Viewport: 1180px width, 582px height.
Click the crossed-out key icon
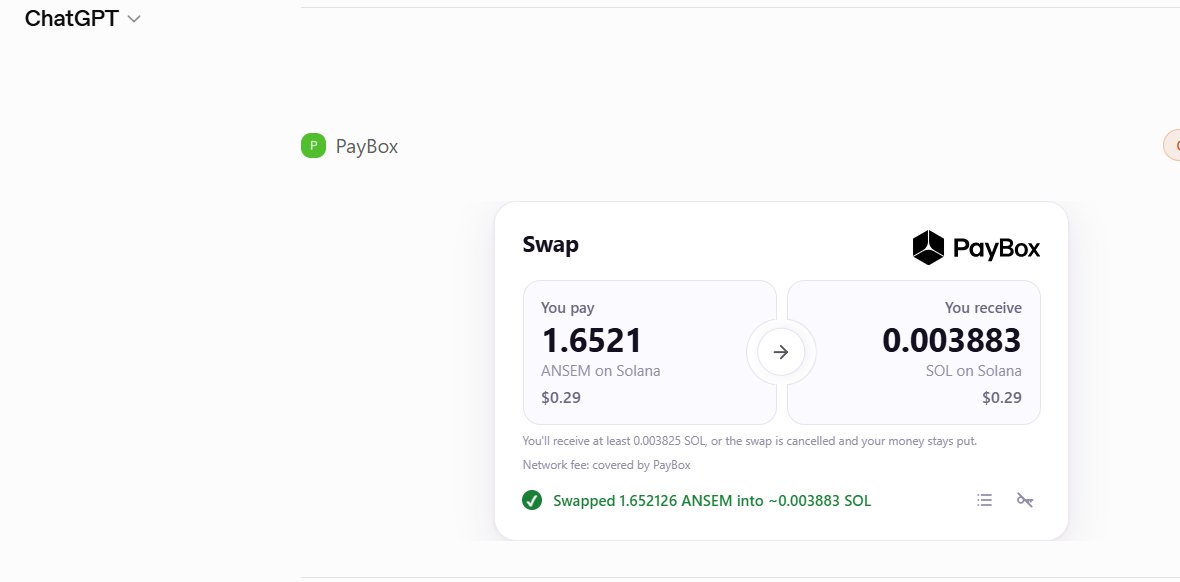click(x=1025, y=500)
